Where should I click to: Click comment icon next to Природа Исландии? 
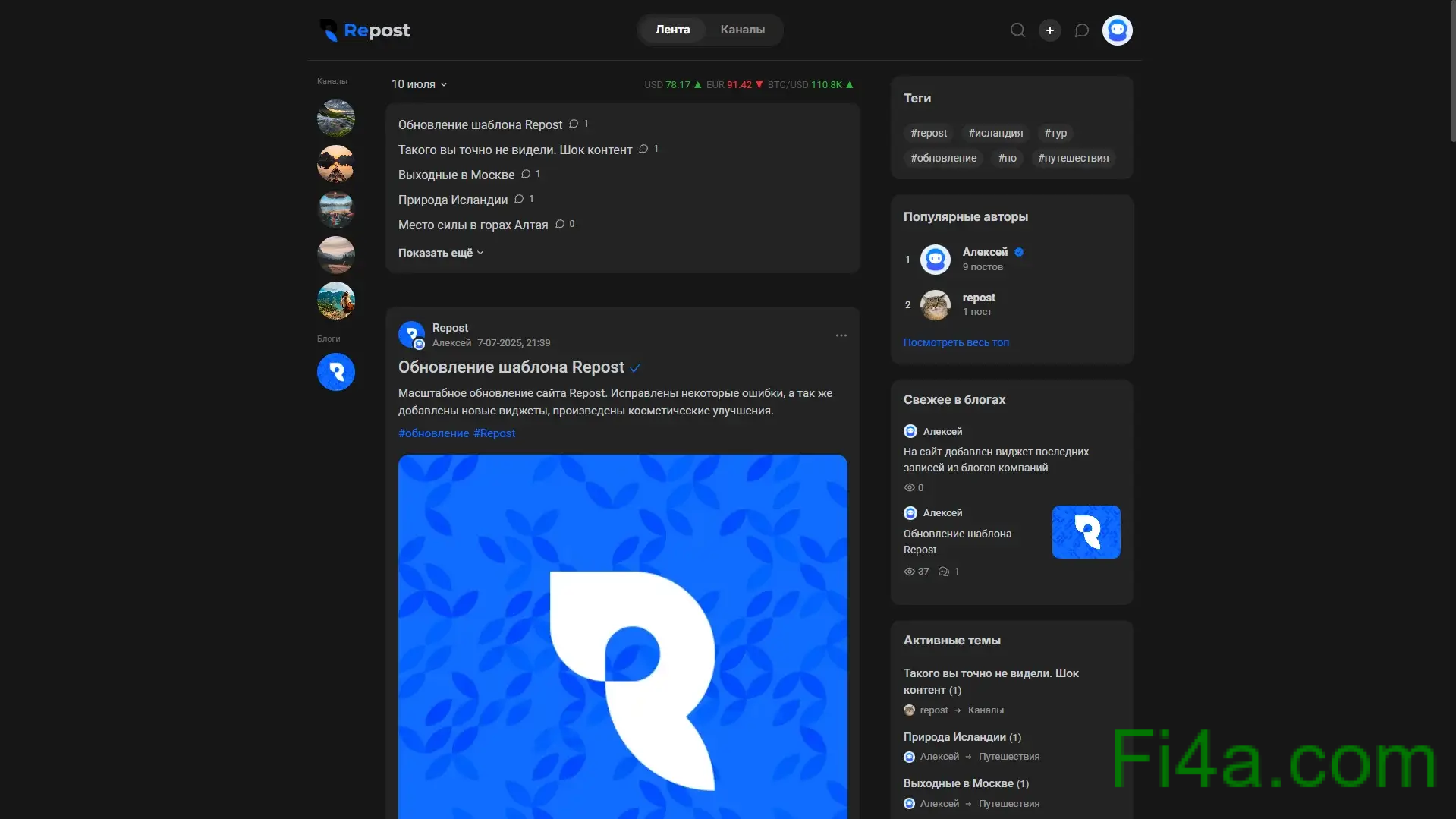point(519,199)
